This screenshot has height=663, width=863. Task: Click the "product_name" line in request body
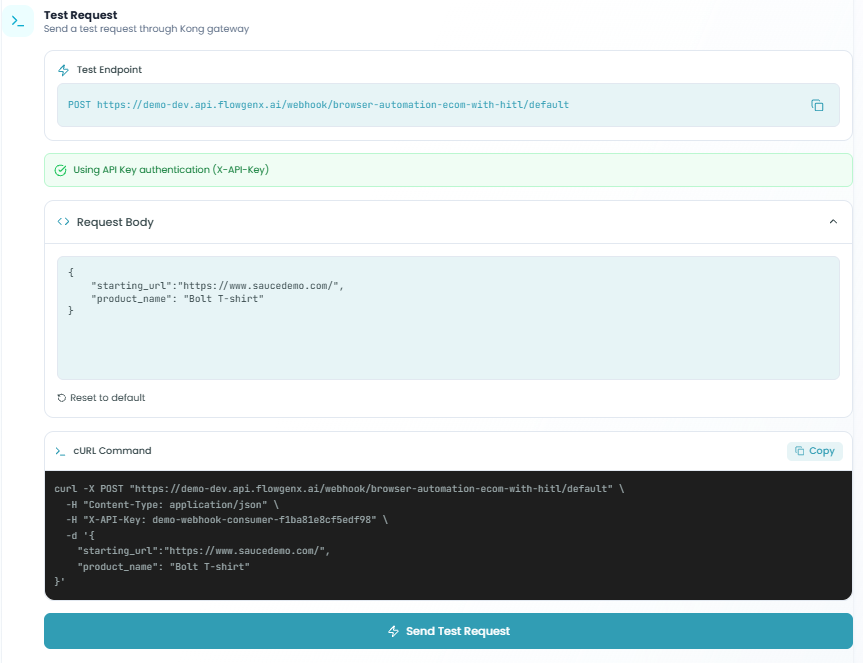tap(177, 299)
